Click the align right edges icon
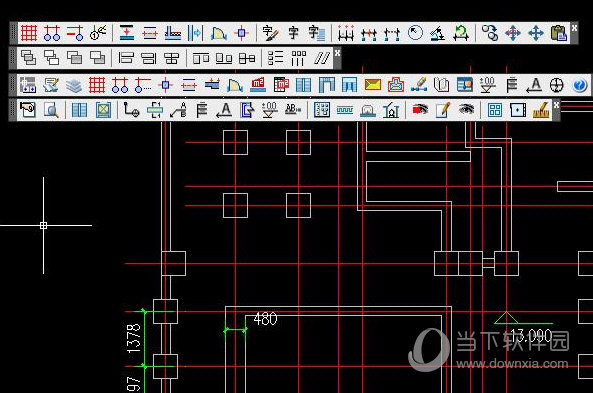Image resolution: width=593 pixels, height=393 pixels. 149,58
